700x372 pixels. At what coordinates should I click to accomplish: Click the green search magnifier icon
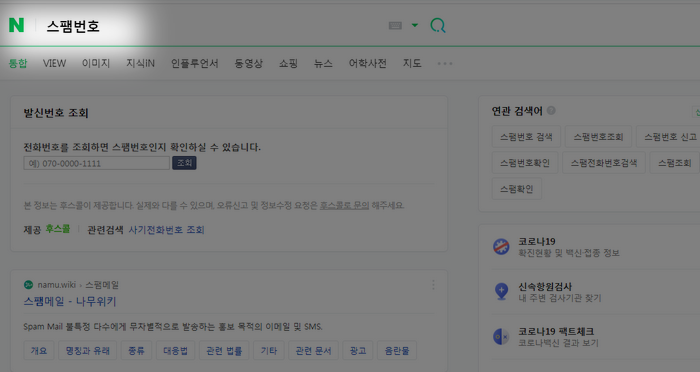438,25
